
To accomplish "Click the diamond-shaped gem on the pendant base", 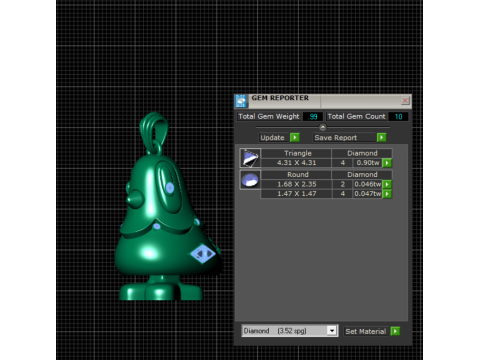I will tap(203, 254).
